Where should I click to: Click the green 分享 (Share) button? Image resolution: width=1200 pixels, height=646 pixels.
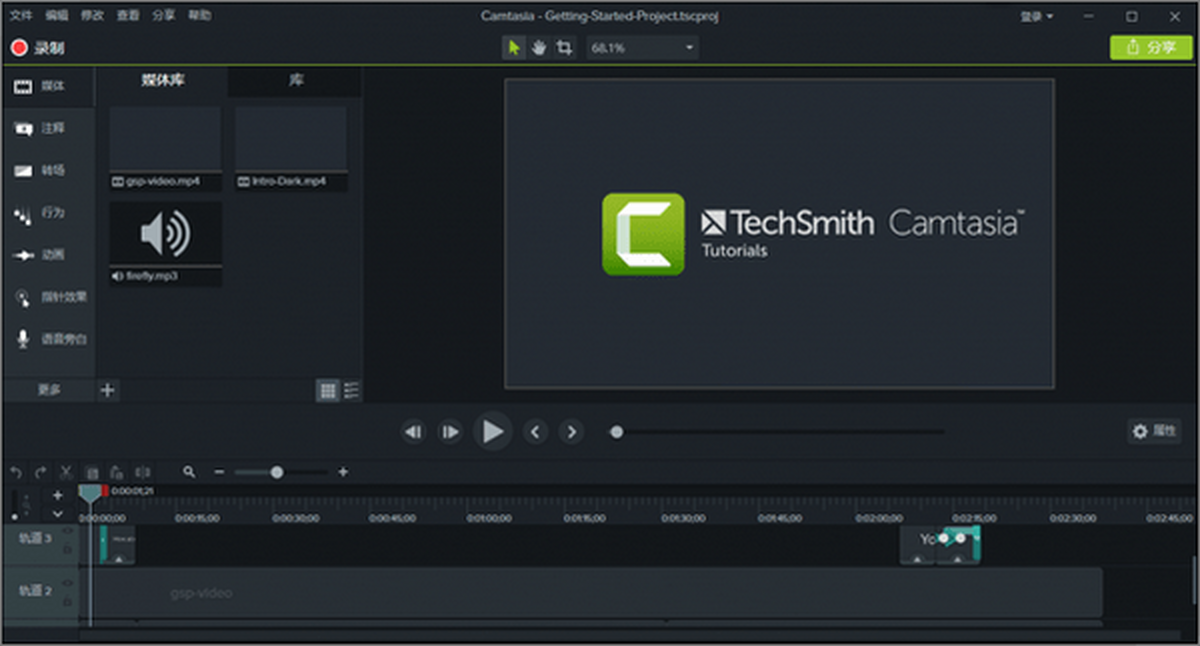[x=1151, y=47]
